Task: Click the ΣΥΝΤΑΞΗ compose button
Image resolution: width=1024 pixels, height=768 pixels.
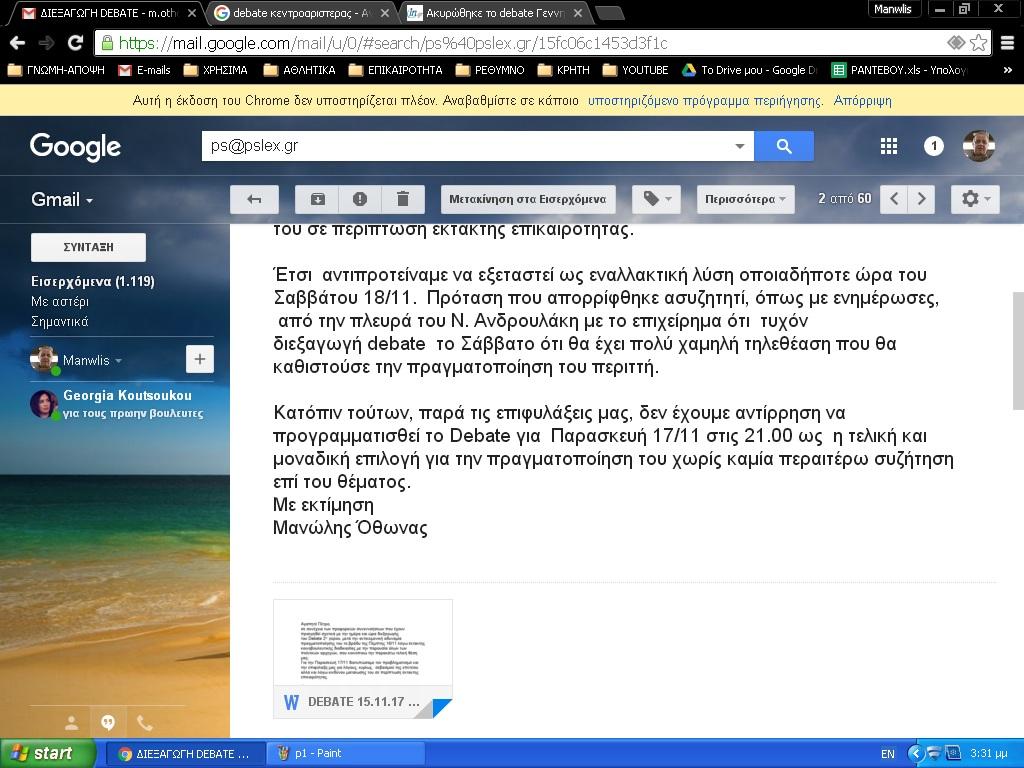Action: [88, 247]
